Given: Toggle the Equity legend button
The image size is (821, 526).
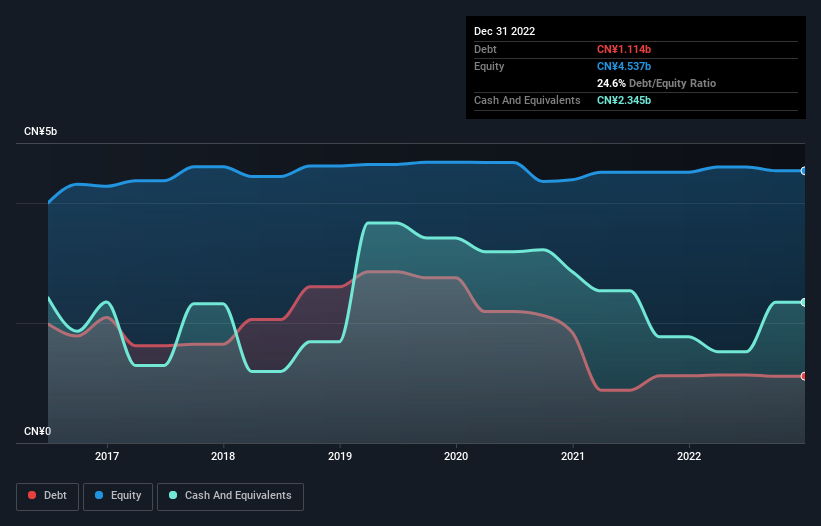Looking at the screenshot, I should click(118, 496).
